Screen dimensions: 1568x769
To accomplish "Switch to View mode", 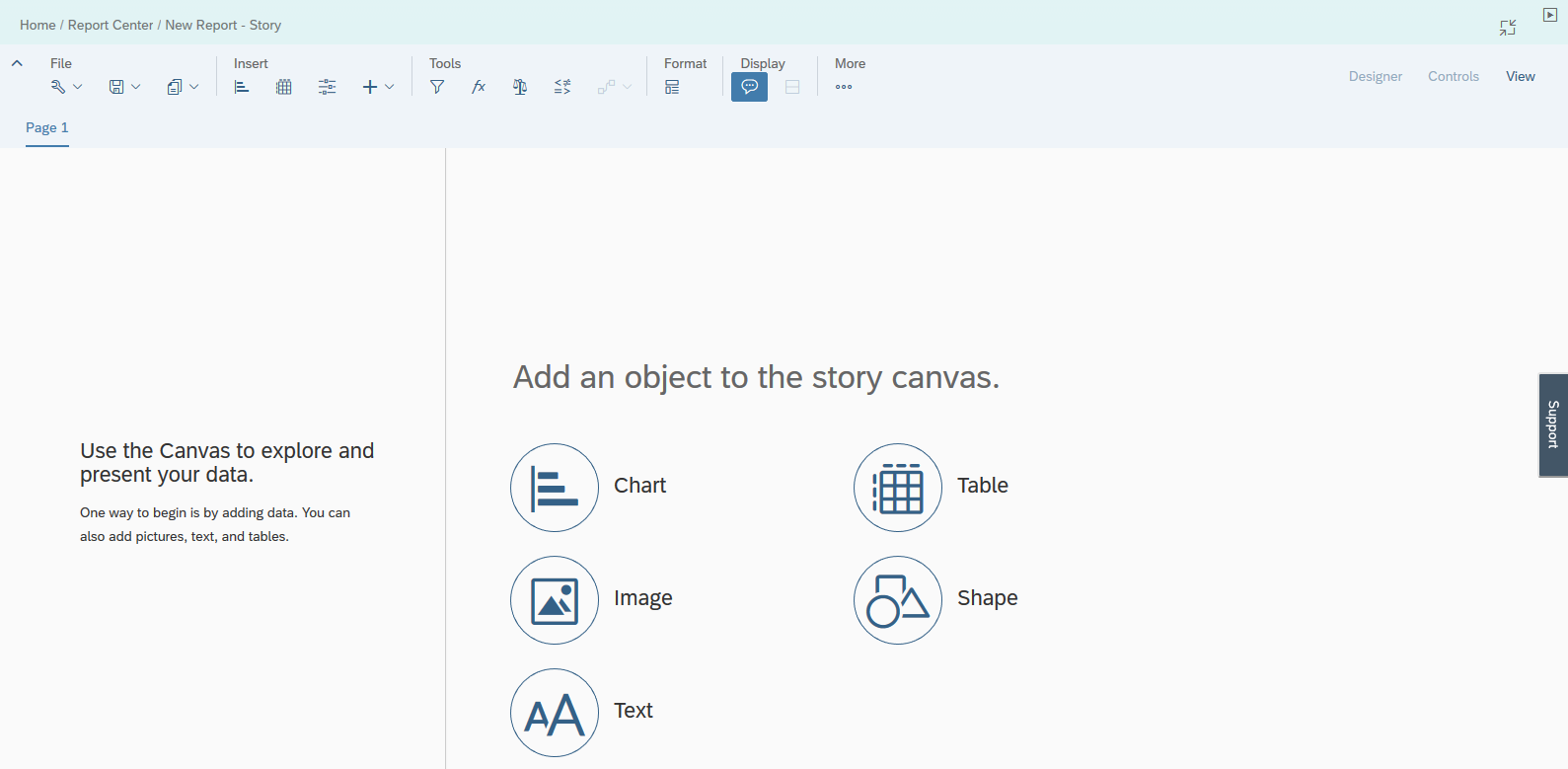I will tap(1520, 76).
